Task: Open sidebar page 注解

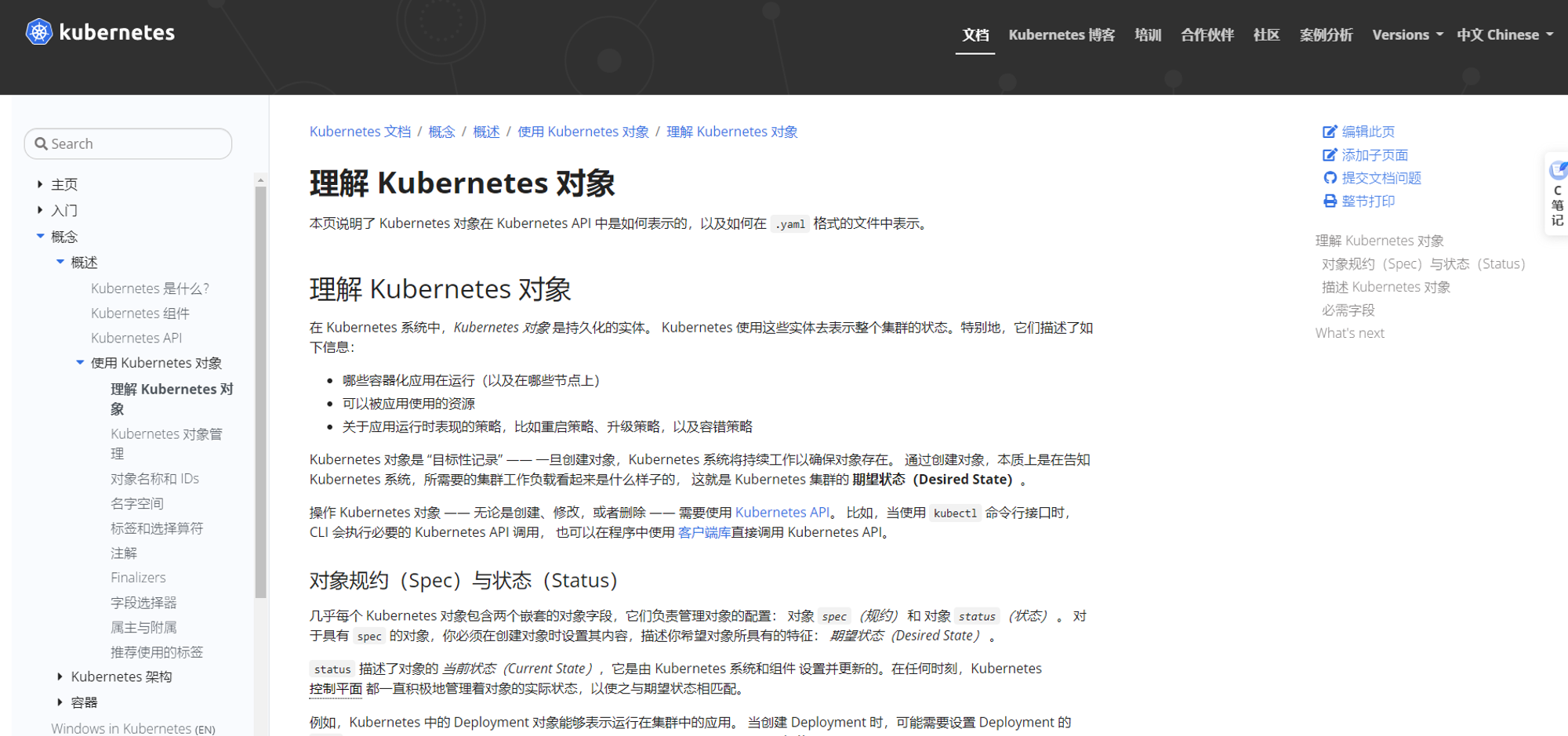Action: [124, 553]
